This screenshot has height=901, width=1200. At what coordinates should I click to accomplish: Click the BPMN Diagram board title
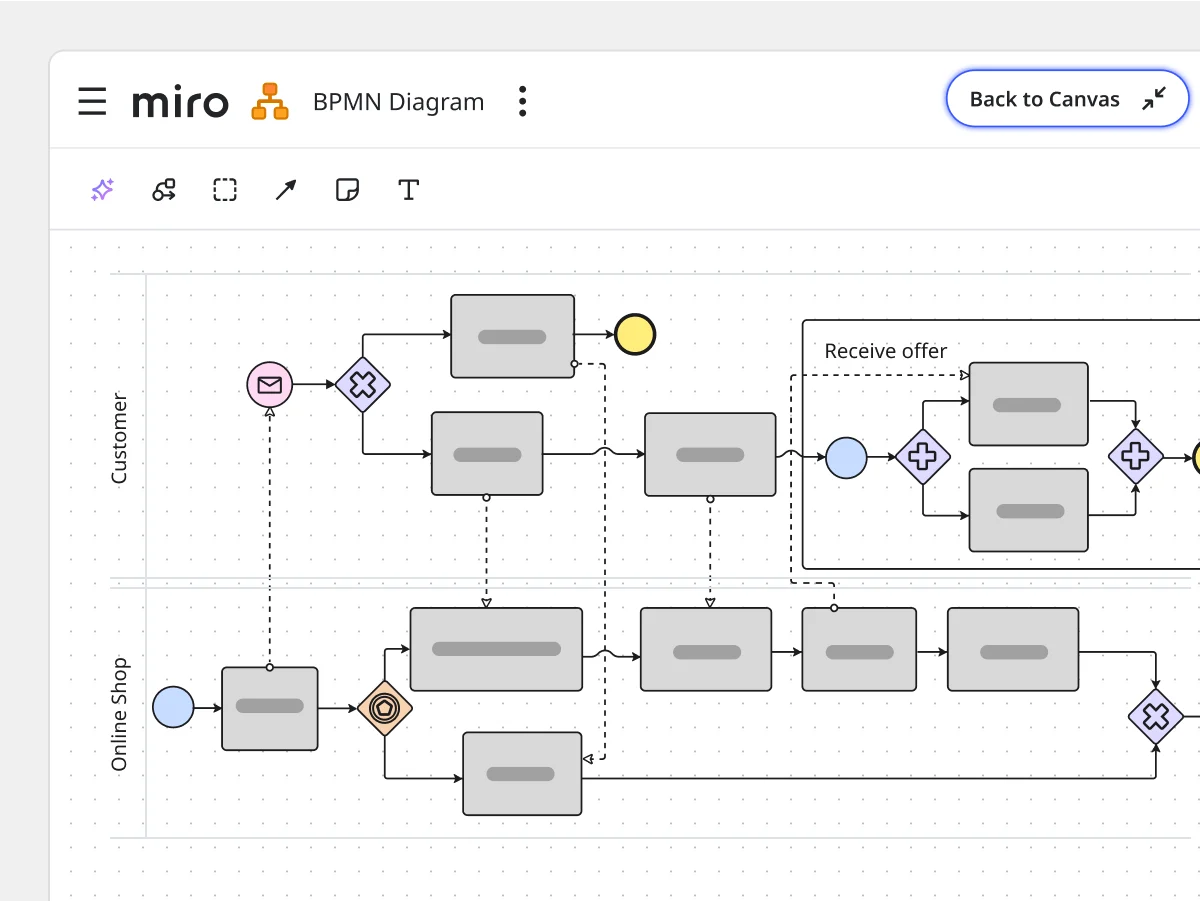pyautogui.click(x=398, y=102)
